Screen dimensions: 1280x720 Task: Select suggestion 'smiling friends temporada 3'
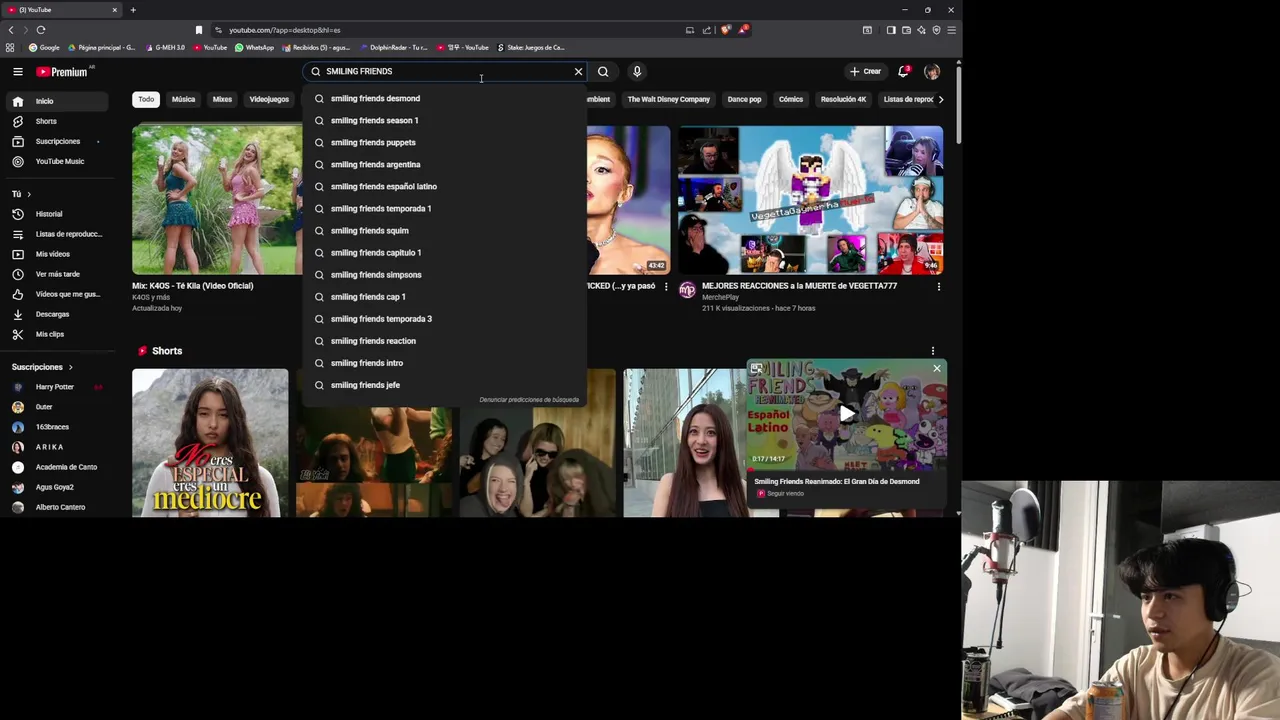point(444,318)
